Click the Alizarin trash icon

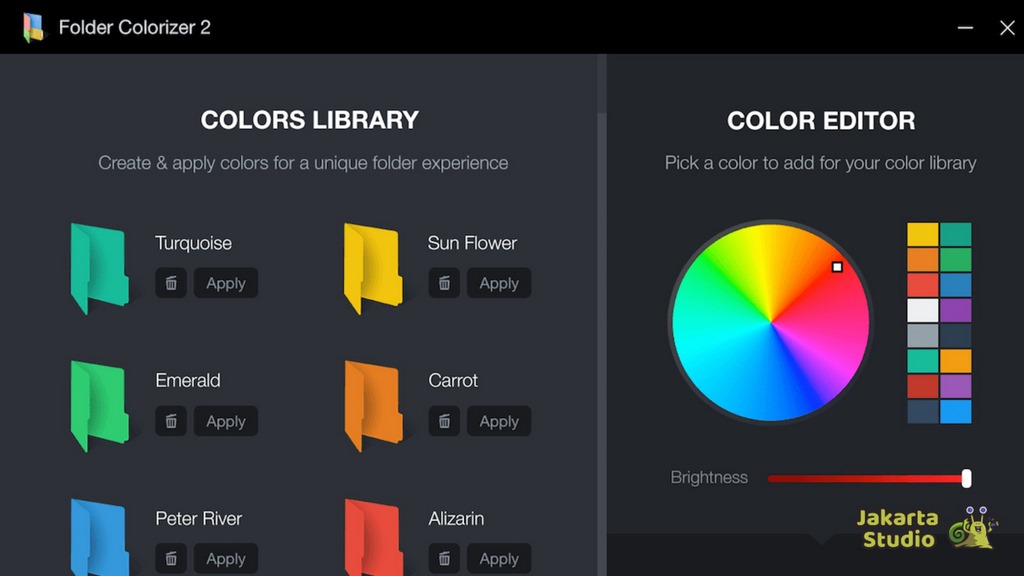(444, 558)
